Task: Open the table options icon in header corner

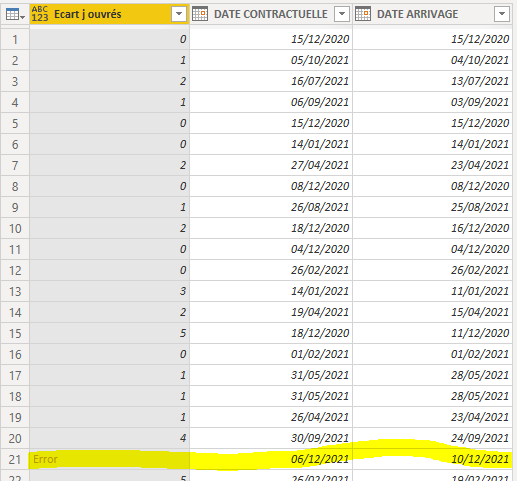Action: (15, 15)
